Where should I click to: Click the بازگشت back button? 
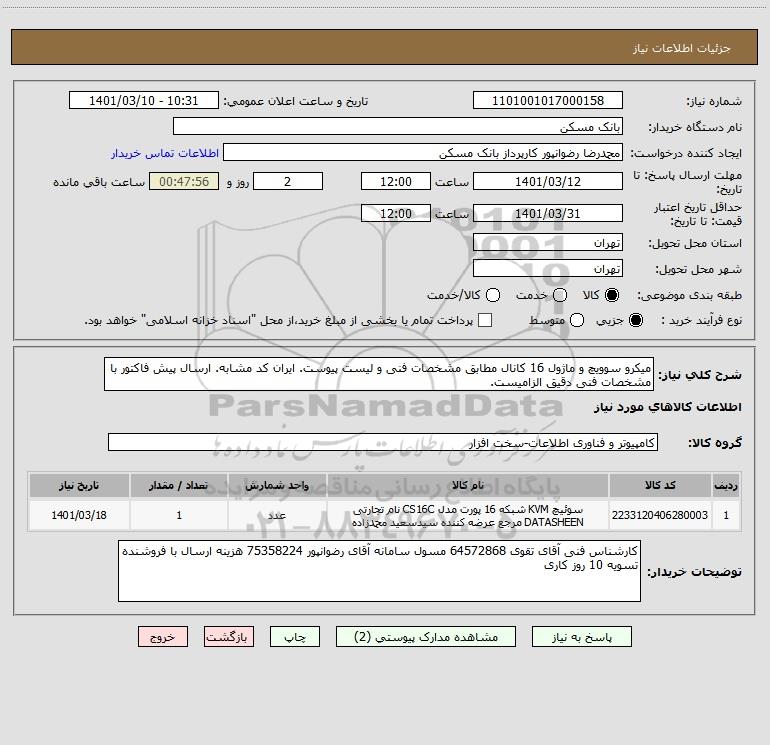click(230, 636)
